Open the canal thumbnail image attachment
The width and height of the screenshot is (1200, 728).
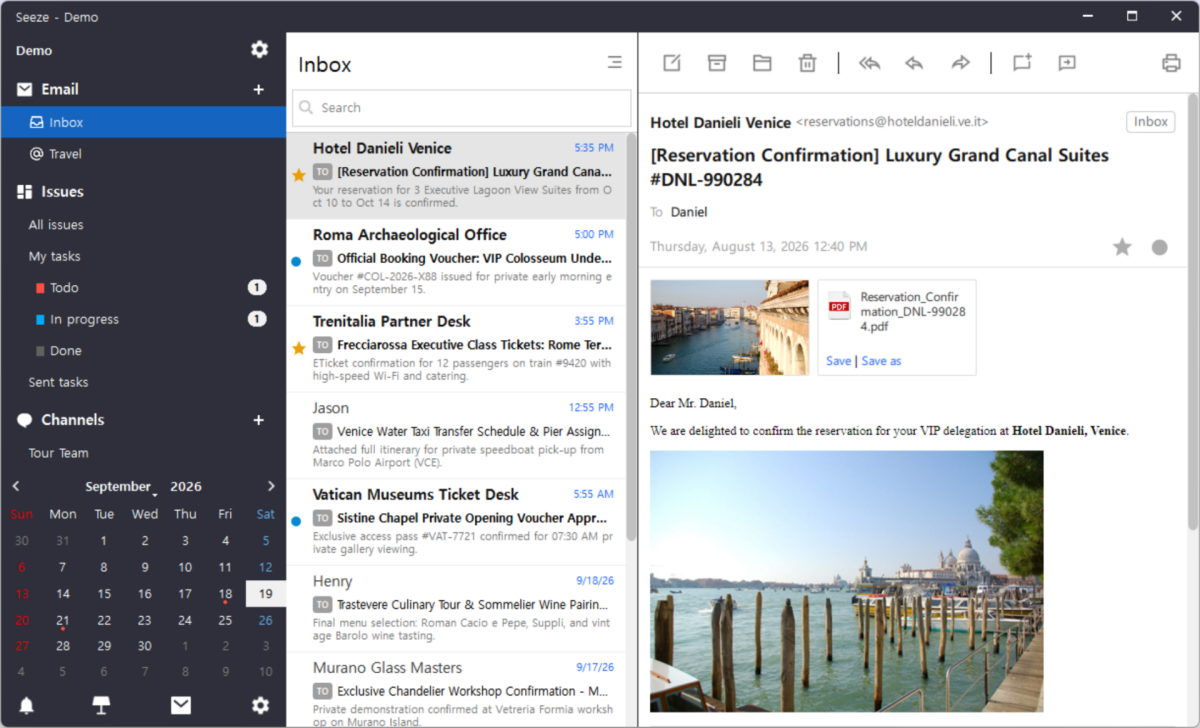coord(730,327)
